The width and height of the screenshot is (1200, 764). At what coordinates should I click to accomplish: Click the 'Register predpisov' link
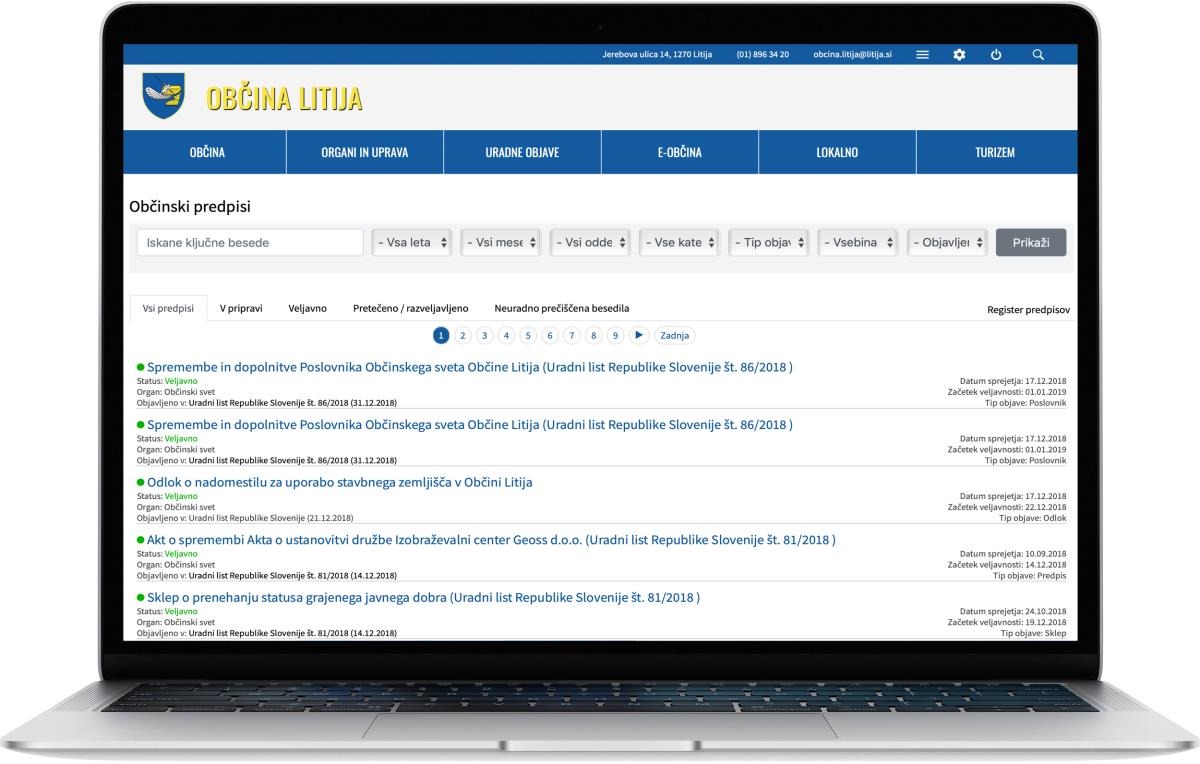1028,310
